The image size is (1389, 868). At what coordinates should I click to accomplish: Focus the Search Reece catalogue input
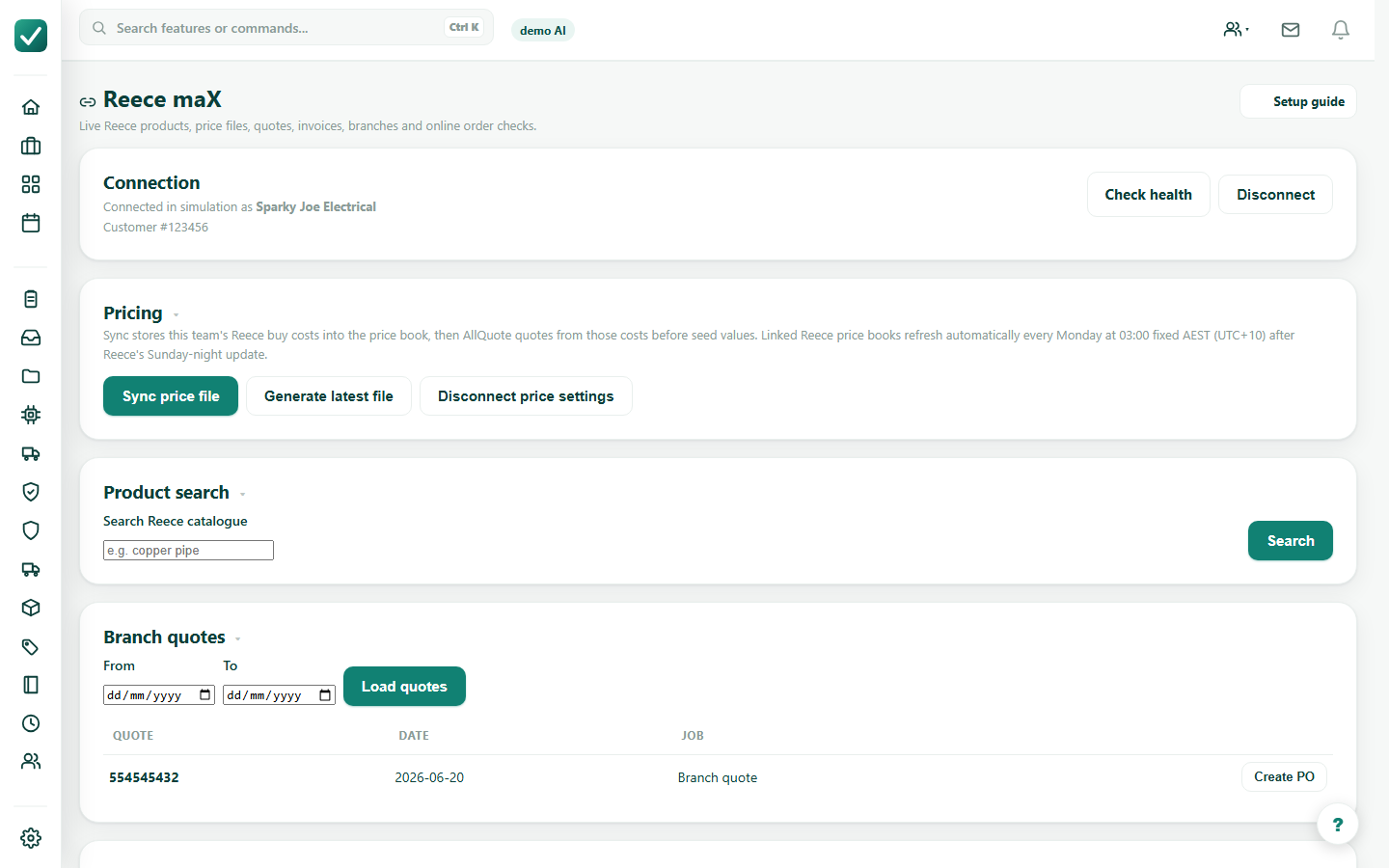pos(188,550)
